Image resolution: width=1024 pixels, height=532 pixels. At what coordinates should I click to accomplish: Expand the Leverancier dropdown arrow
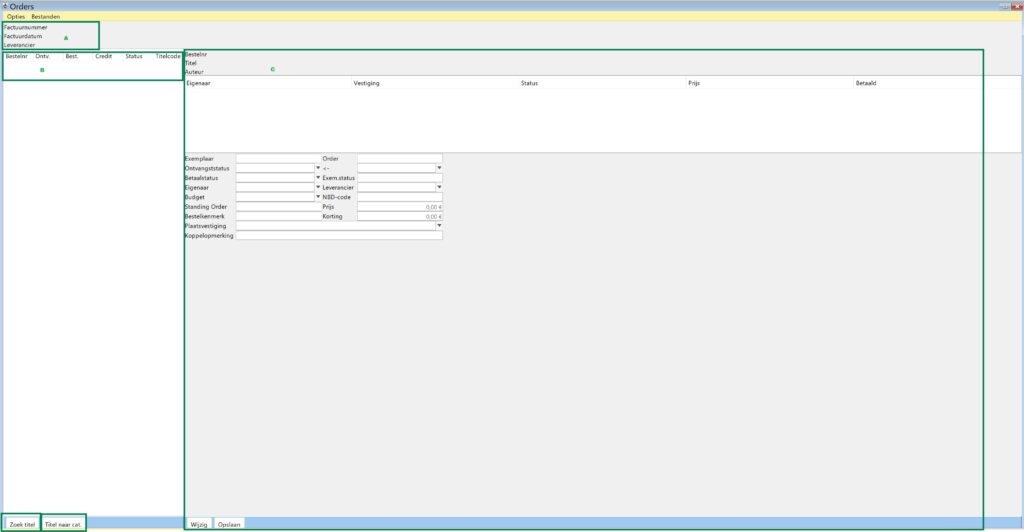pos(439,187)
